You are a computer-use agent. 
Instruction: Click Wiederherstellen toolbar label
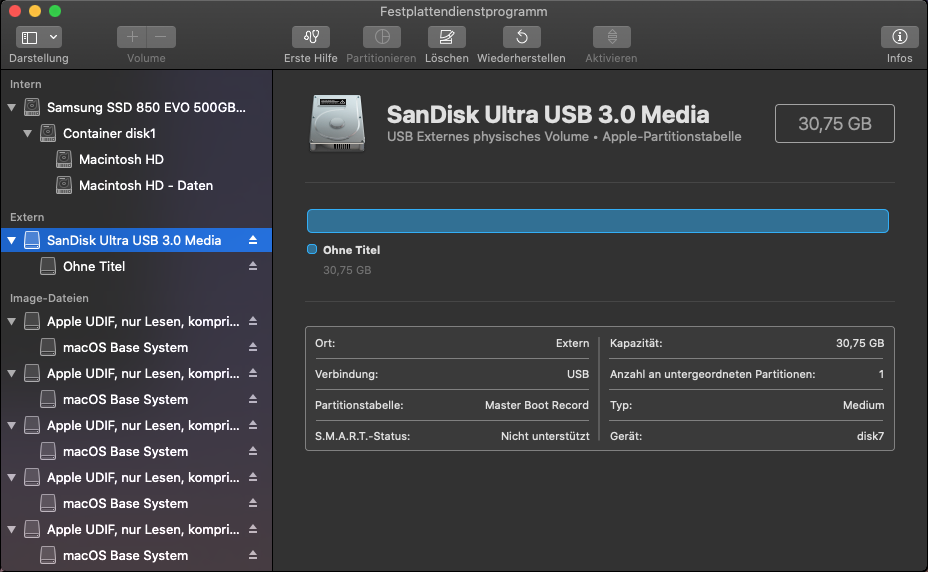pyautogui.click(x=521, y=58)
